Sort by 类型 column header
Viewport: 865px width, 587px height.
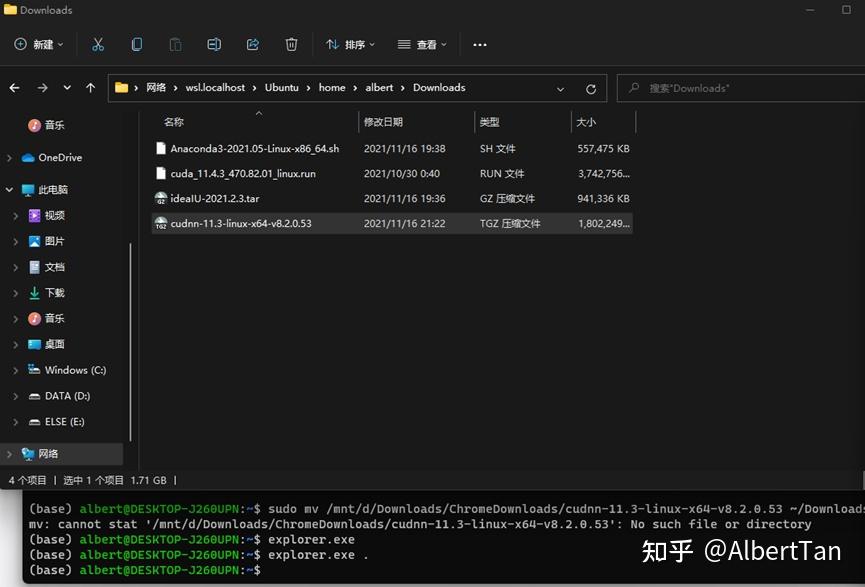pyautogui.click(x=489, y=122)
